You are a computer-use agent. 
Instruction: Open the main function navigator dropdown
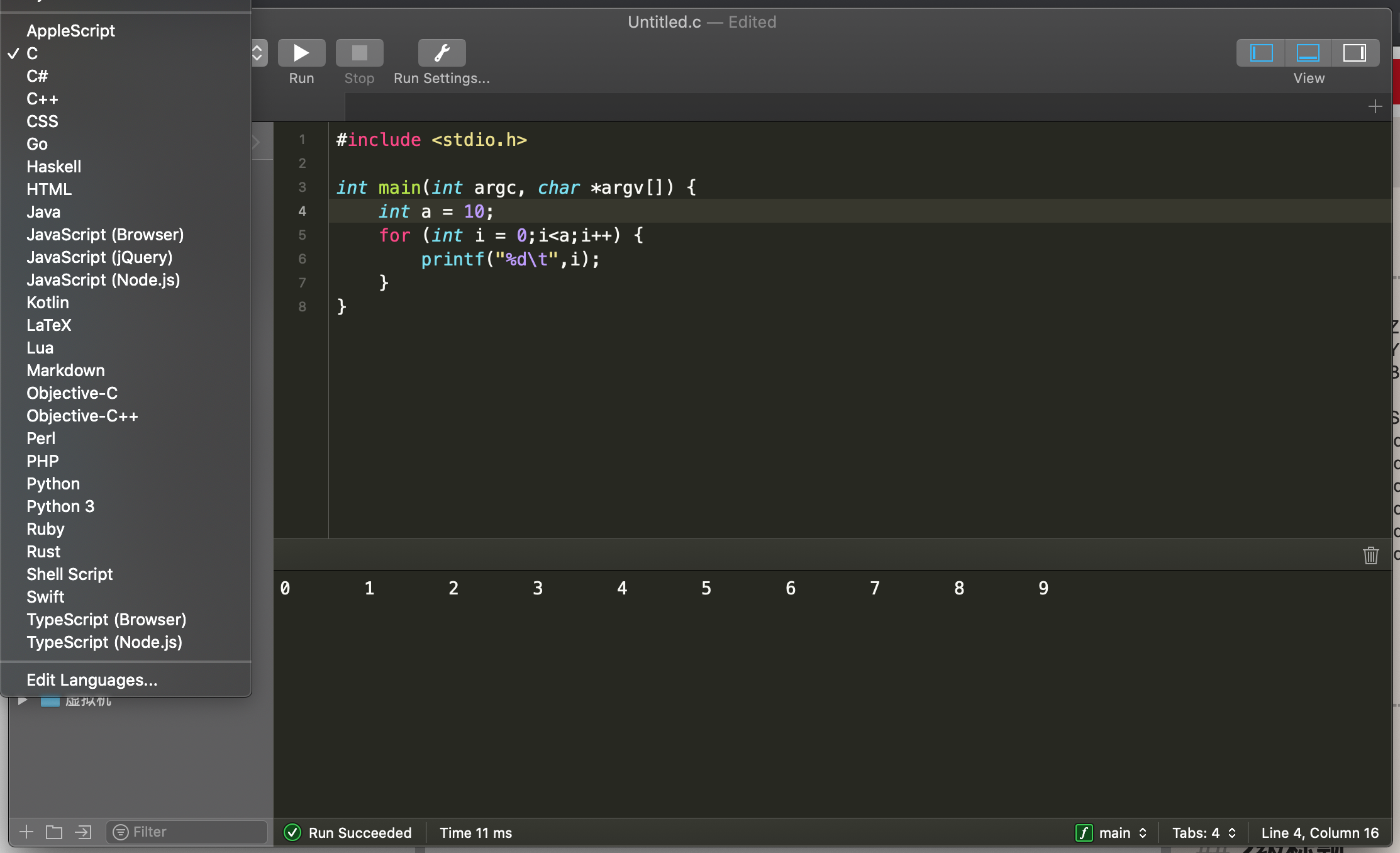(x=1112, y=832)
